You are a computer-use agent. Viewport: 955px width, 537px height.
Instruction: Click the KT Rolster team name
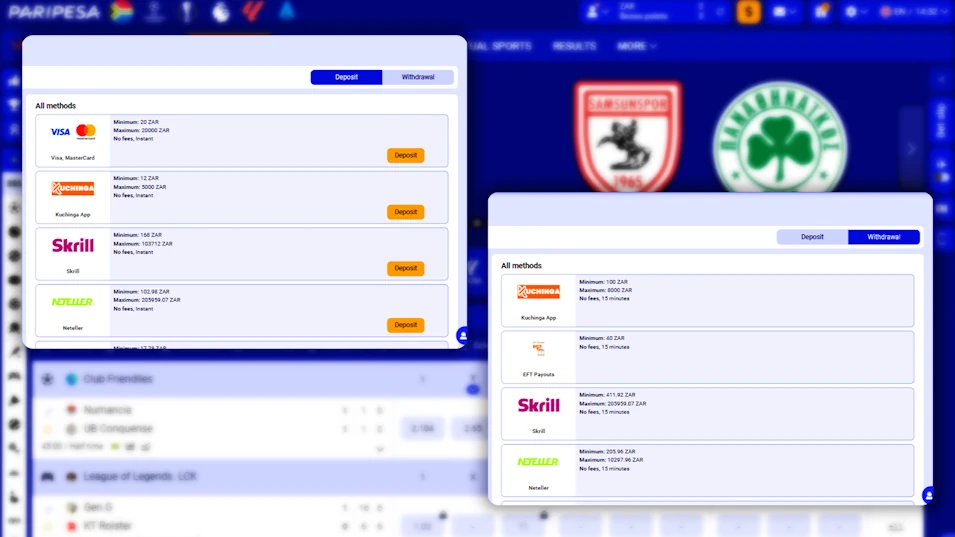coord(107,525)
